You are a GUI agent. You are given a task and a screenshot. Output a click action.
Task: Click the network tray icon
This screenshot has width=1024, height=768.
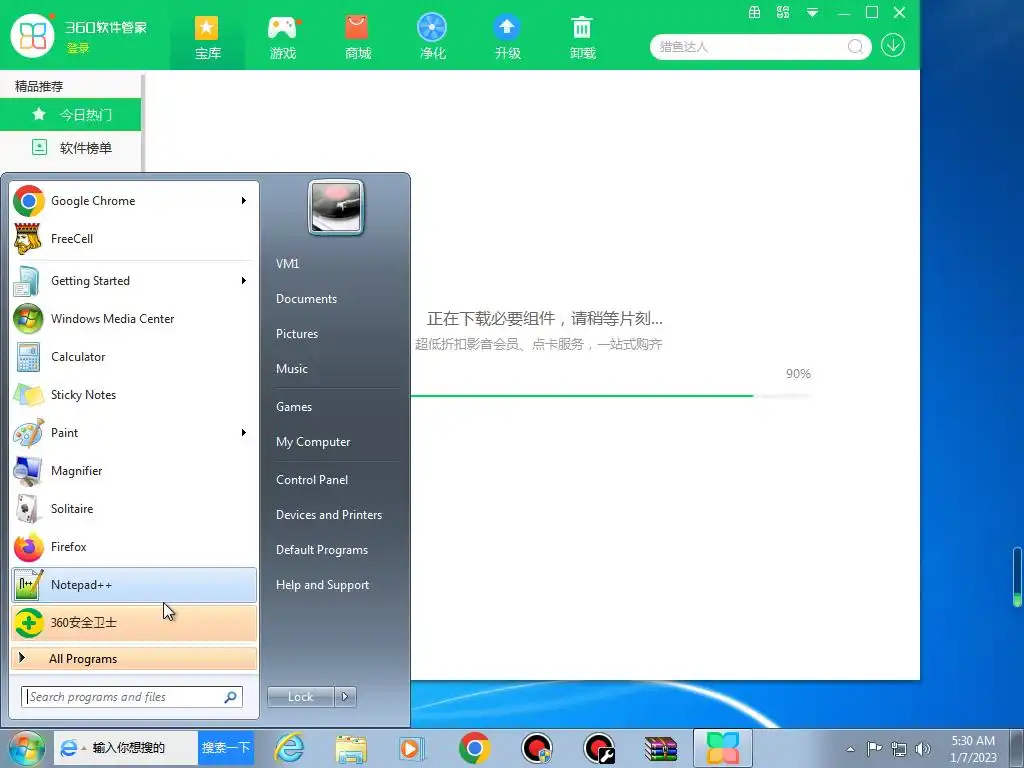coord(899,749)
